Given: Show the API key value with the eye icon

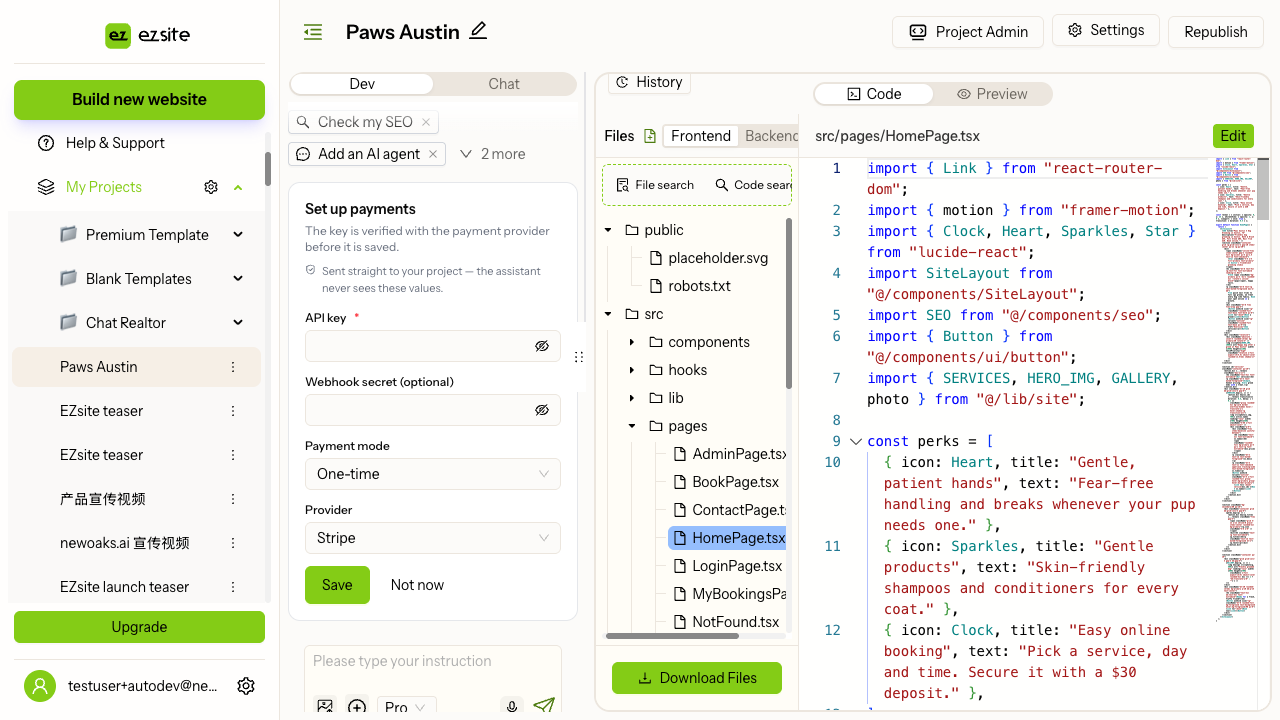Looking at the screenshot, I should click(x=542, y=346).
